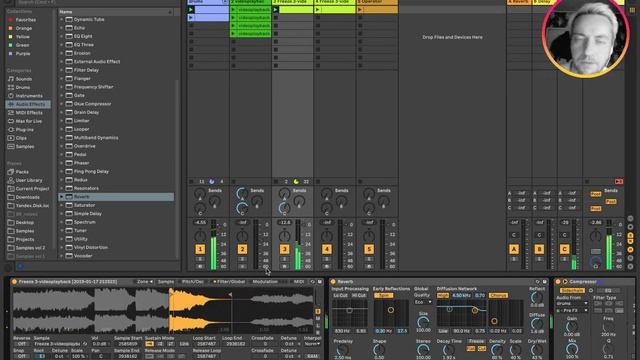Open the Drums category in browser
This screenshot has width=640, height=360.
pyautogui.click(x=22, y=87)
